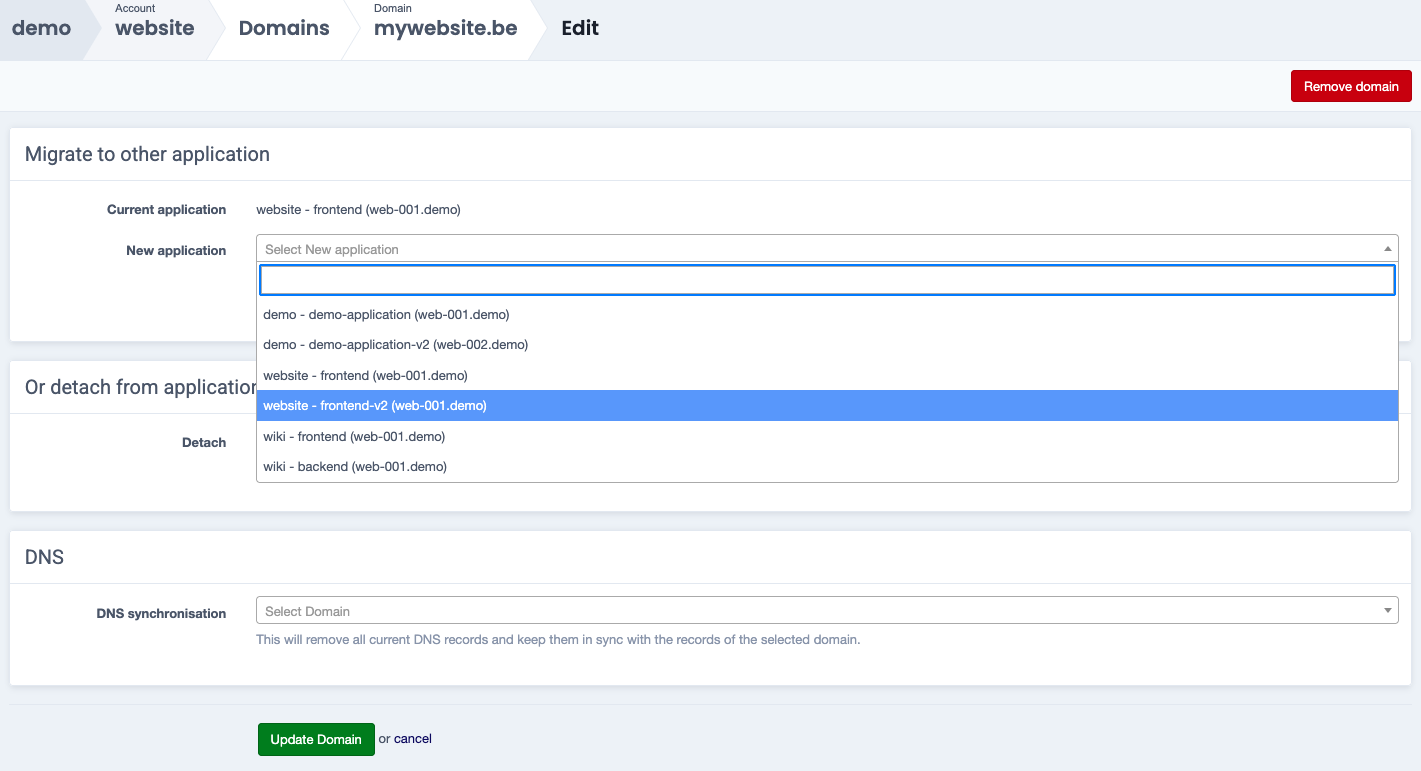This screenshot has height=771, width=1421.
Task: Click the Edit breadcrumb
Action: 580,28
